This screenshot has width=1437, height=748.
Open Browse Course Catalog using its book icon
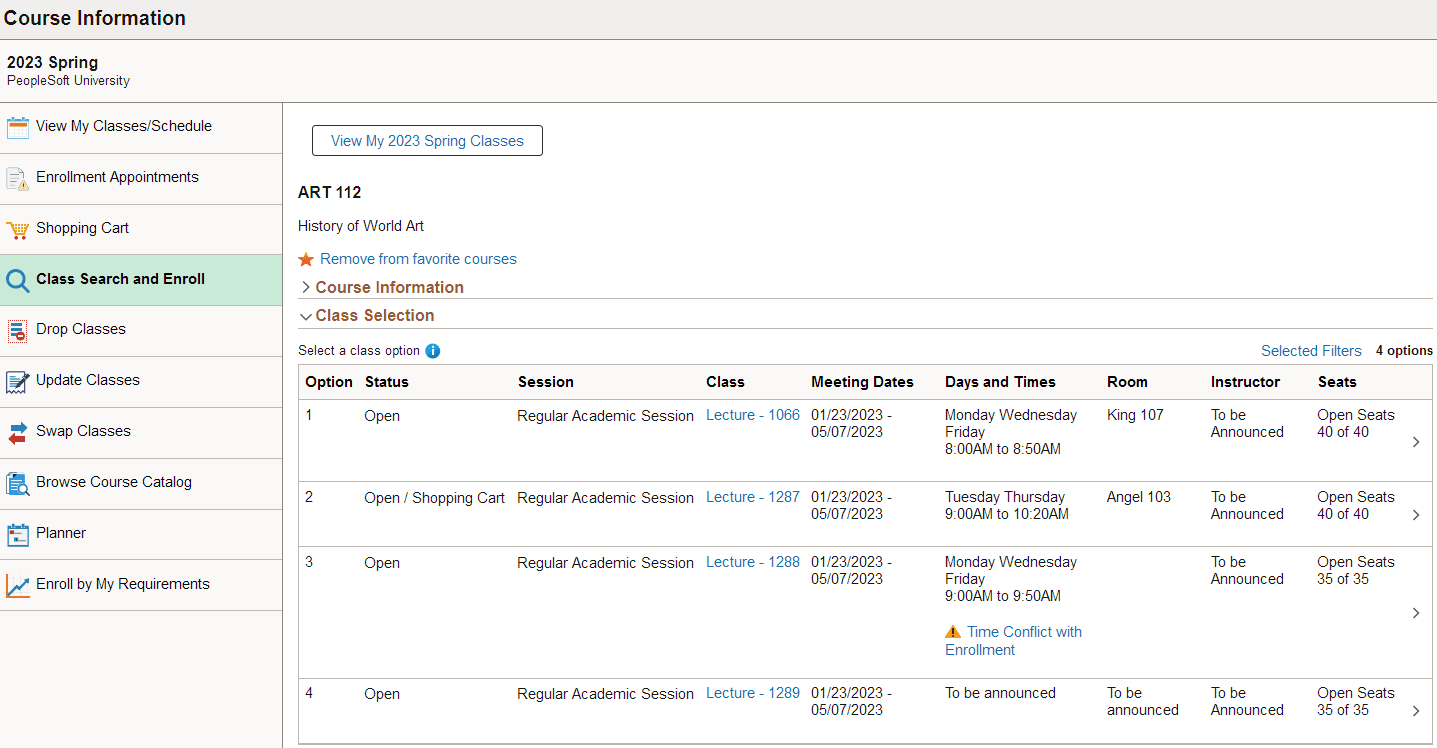click(x=18, y=483)
